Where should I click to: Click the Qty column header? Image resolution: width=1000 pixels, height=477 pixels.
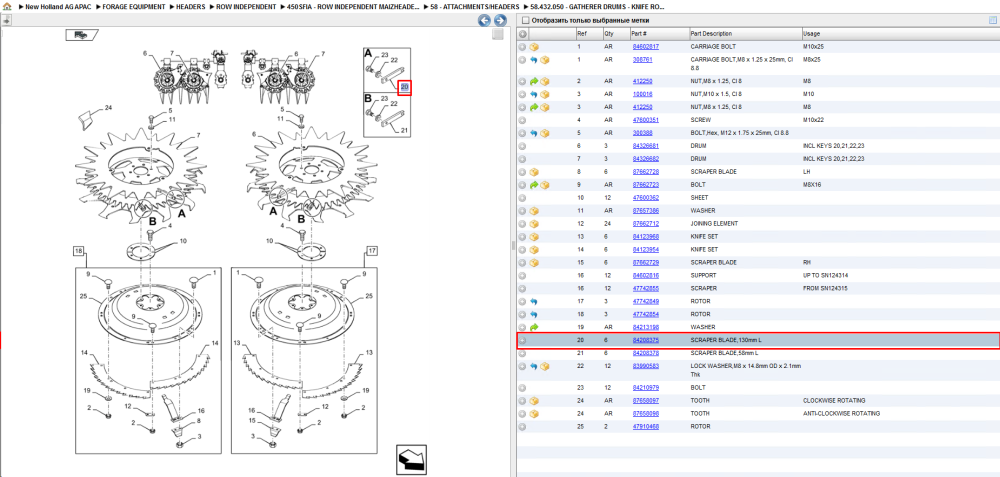click(x=615, y=34)
